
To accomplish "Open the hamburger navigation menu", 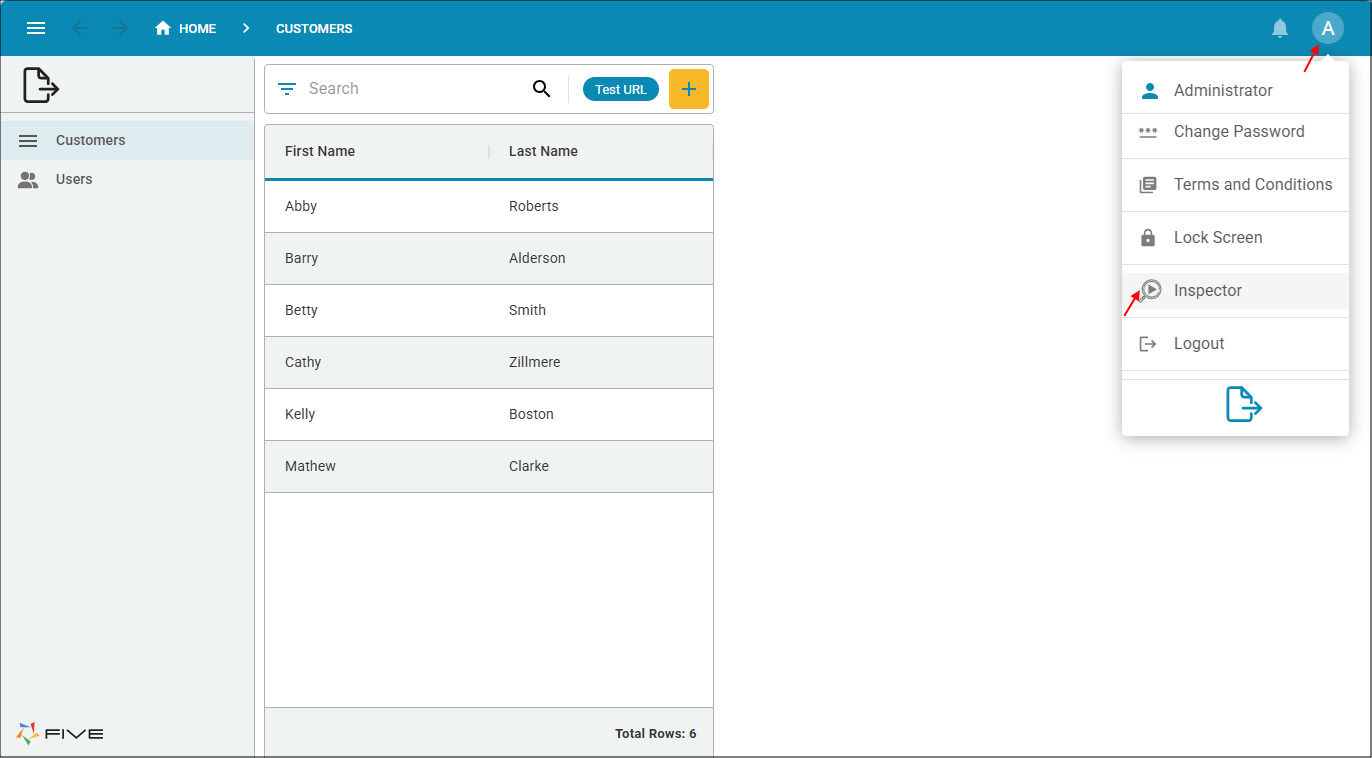I will coord(36,28).
